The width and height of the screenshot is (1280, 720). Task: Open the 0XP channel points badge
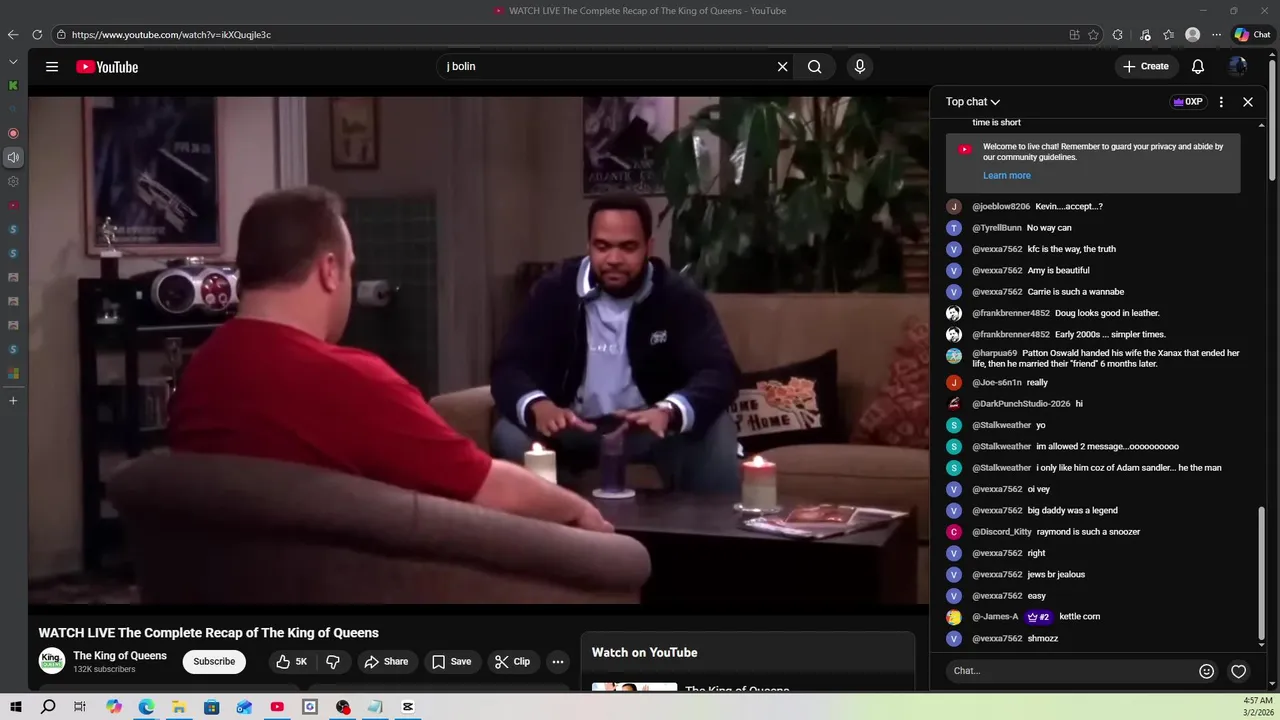1188,102
